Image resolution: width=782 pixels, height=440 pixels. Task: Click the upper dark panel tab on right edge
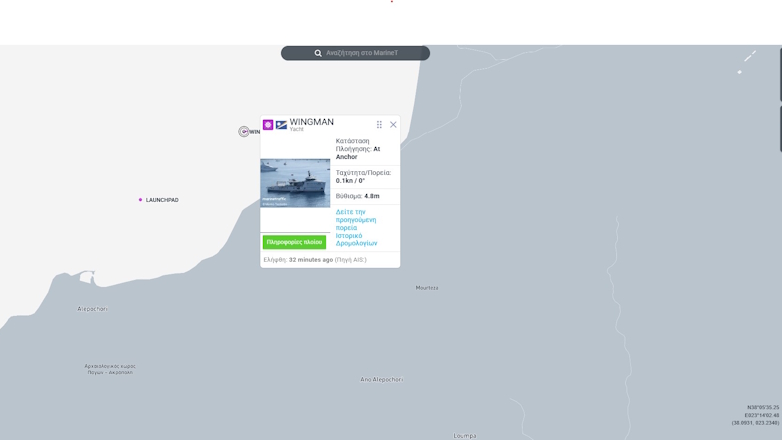[x=780, y=73]
